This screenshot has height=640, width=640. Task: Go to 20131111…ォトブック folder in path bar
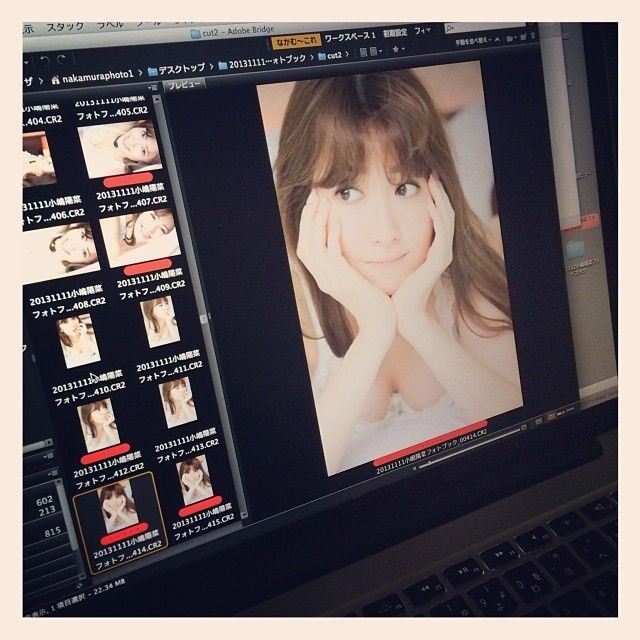(x=262, y=62)
